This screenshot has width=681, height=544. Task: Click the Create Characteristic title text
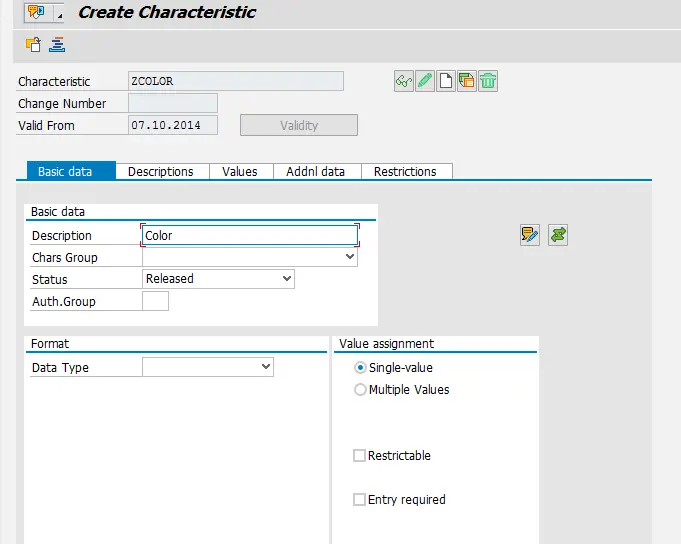(167, 12)
